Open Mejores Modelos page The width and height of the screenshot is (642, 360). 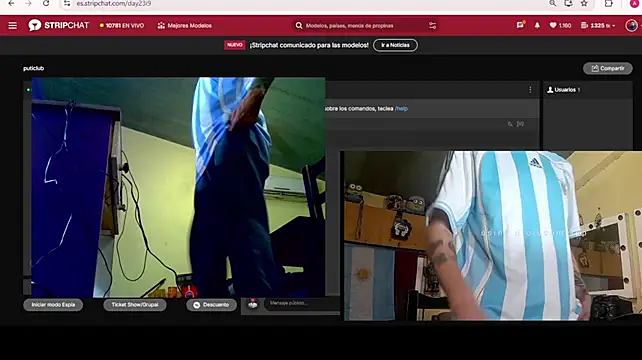(x=185, y=25)
